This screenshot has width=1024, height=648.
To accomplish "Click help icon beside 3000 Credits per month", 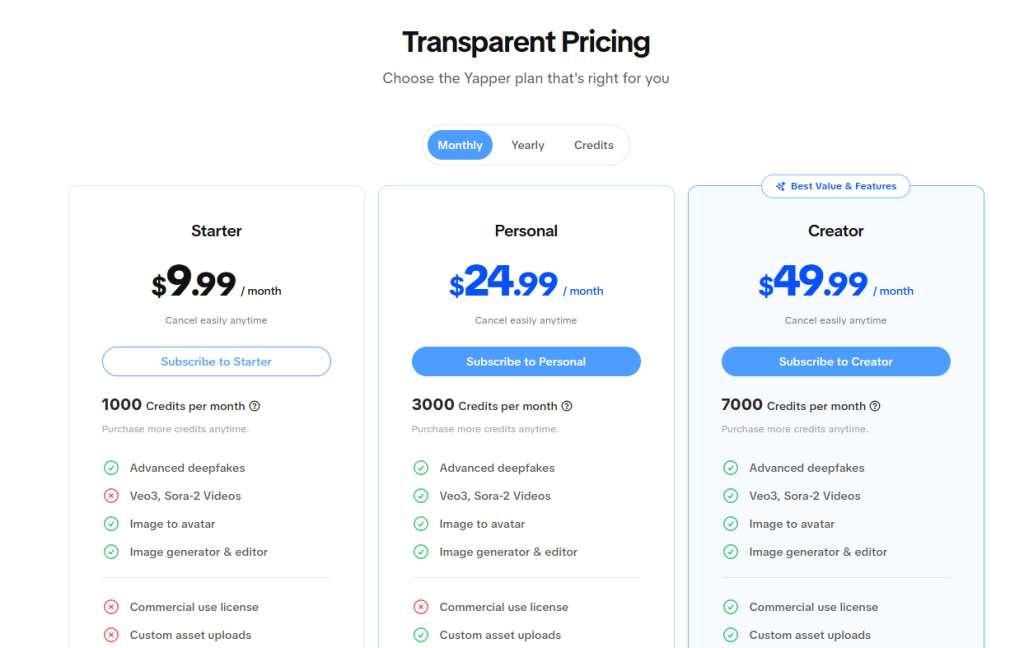I will [567, 406].
